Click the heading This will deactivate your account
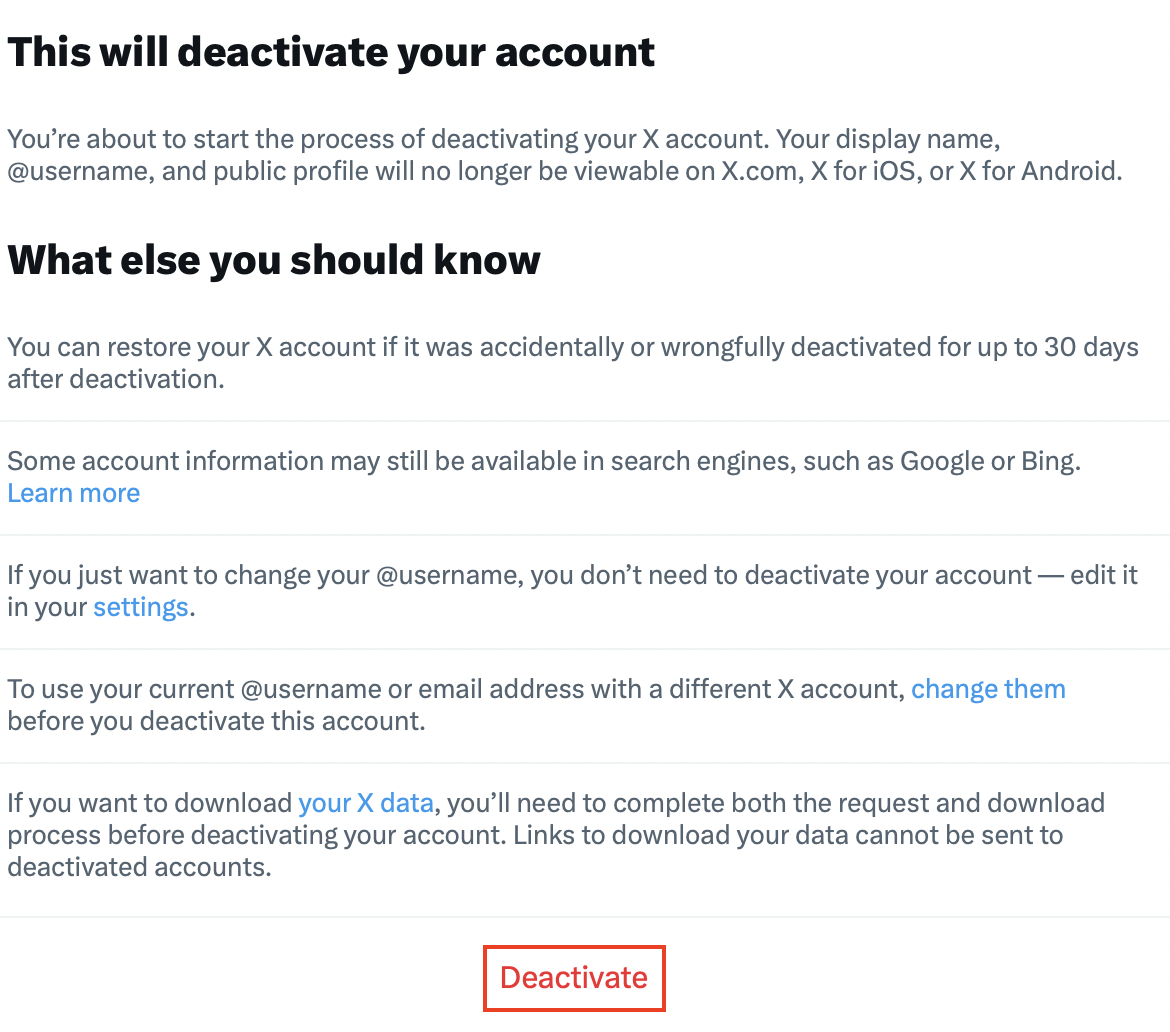 331,51
